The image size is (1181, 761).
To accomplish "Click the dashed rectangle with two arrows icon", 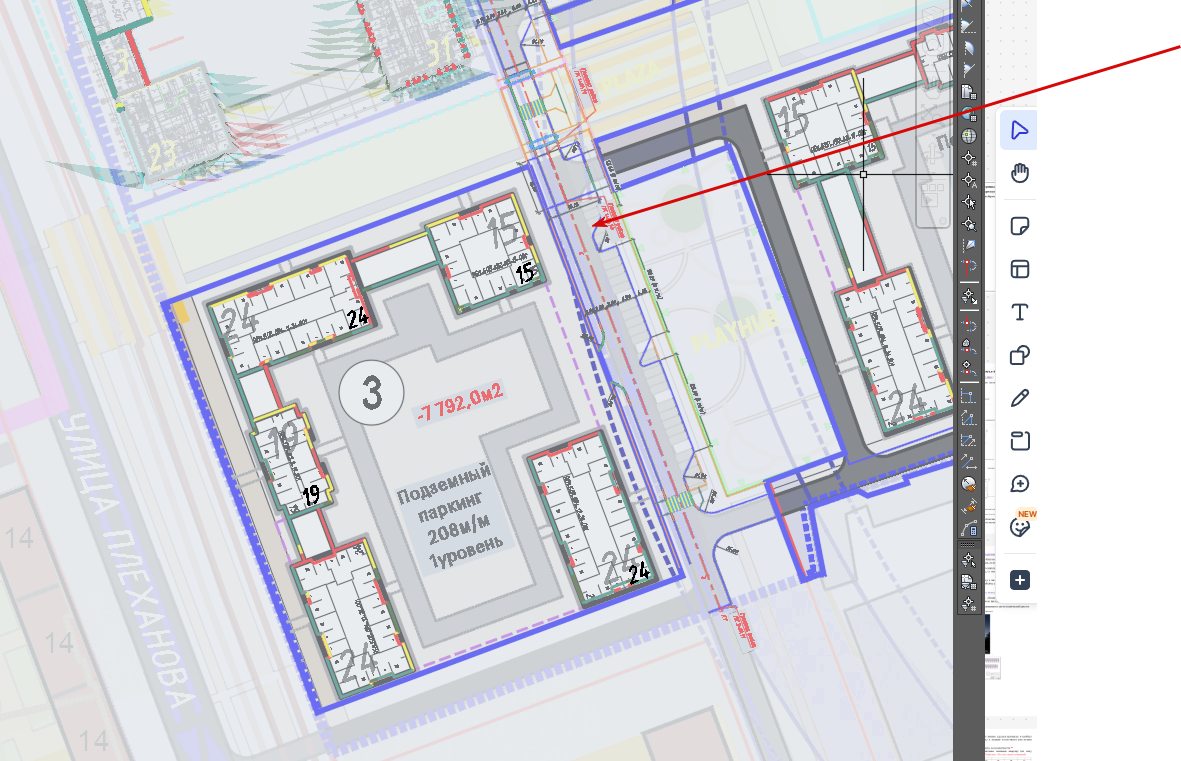I will click(x=969, y=440).
